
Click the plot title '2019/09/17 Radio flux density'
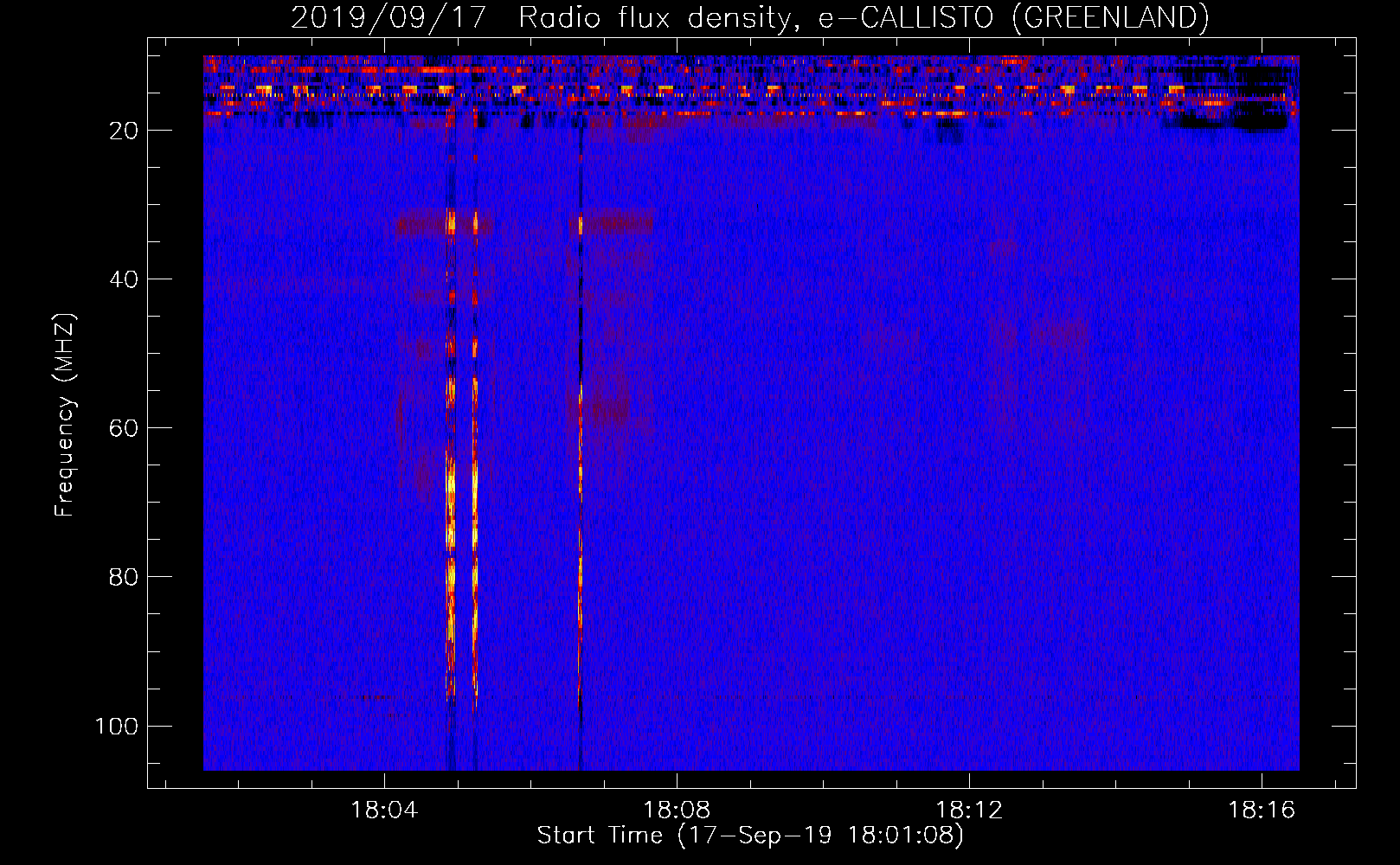coord(749,17)
